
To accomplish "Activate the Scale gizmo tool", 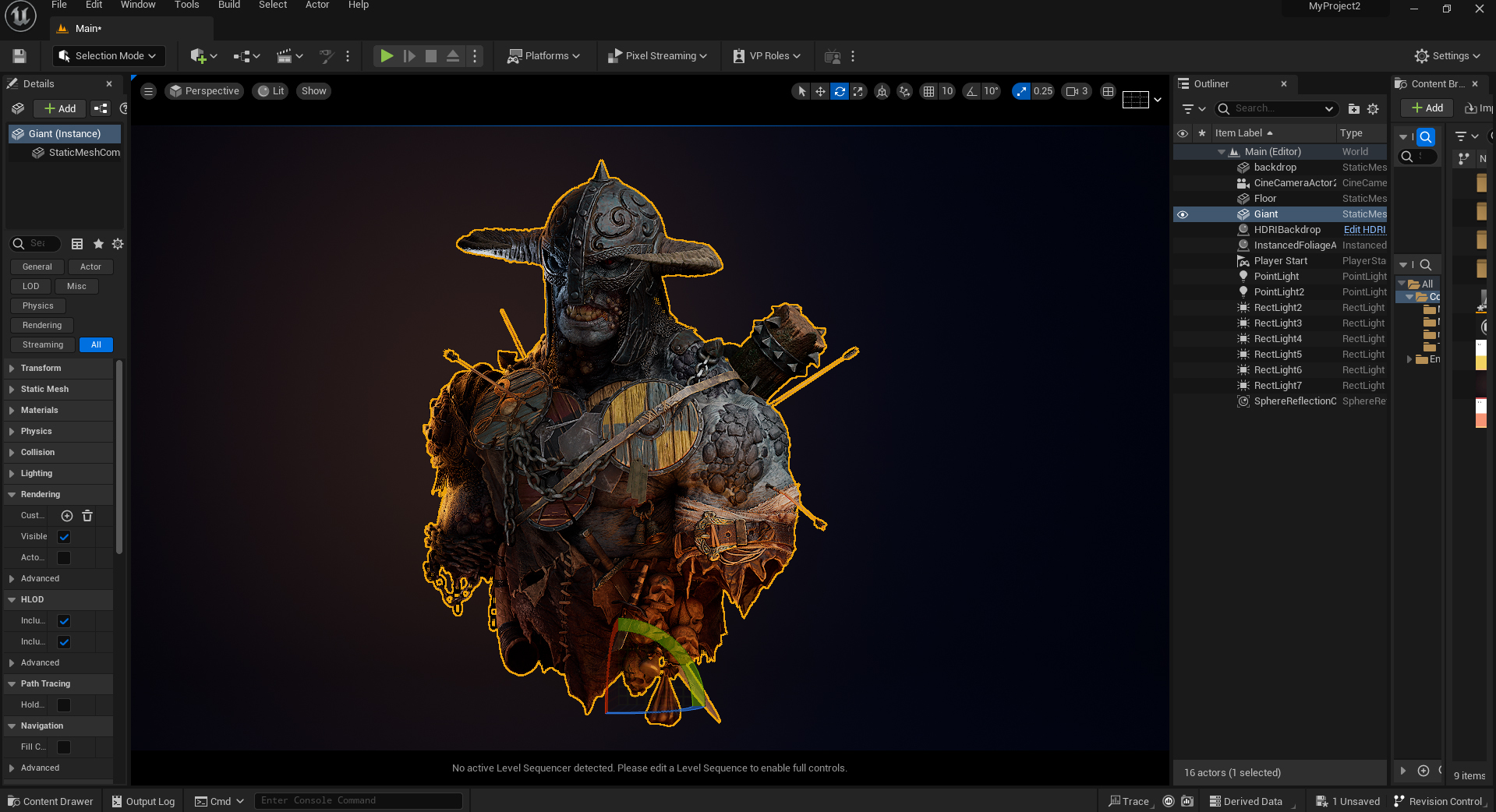I will [x=858, y=91].
